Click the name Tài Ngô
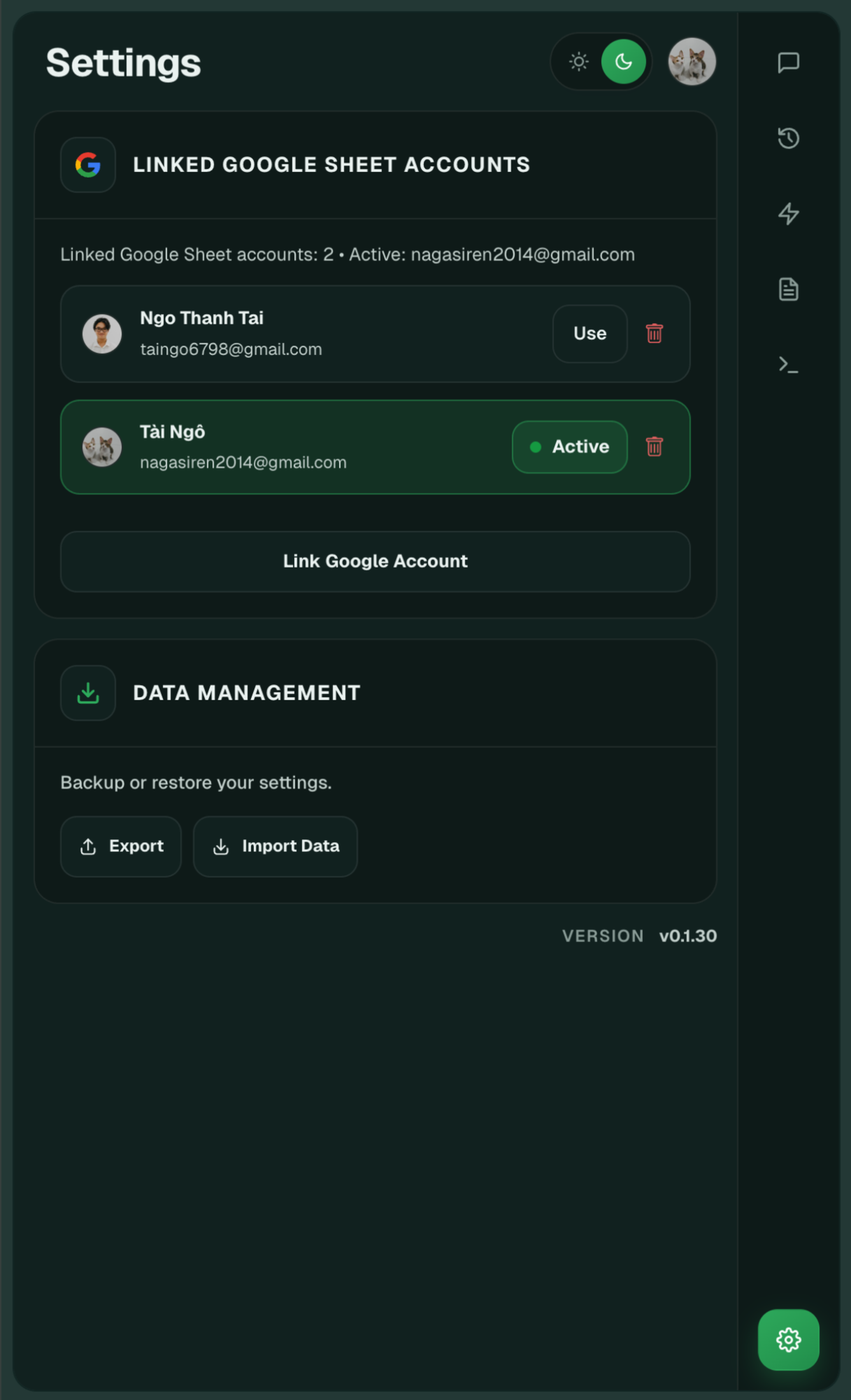Viewport: 851px width, 1400px height. coord(172,431)
